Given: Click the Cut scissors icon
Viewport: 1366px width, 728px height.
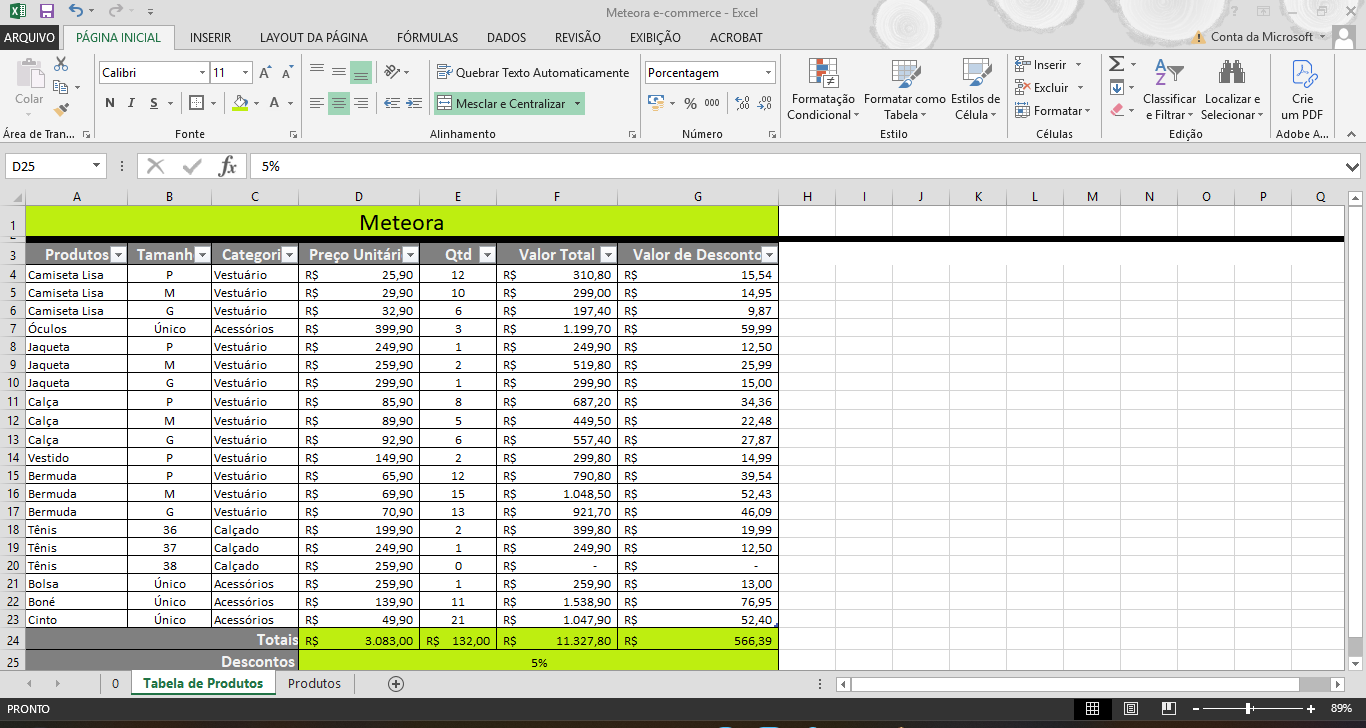Looking at the screenshot, I should [x=61, y=65].
